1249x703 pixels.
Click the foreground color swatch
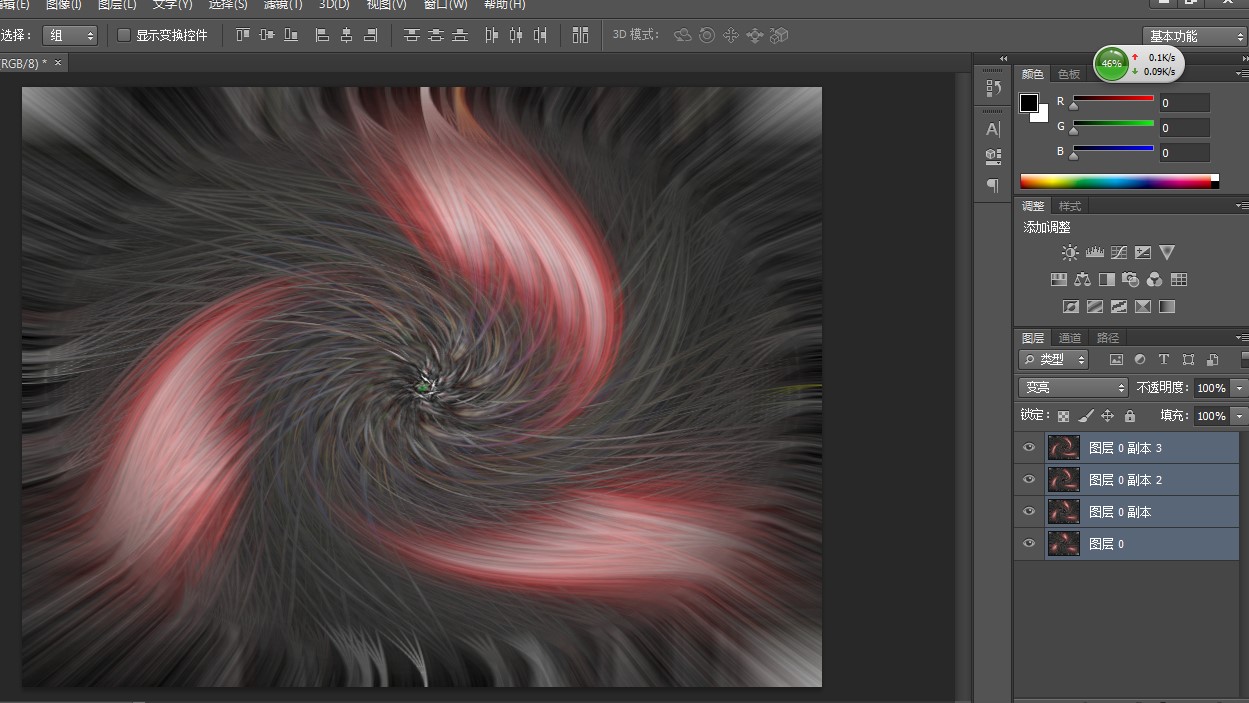(x=1029, y=102)
